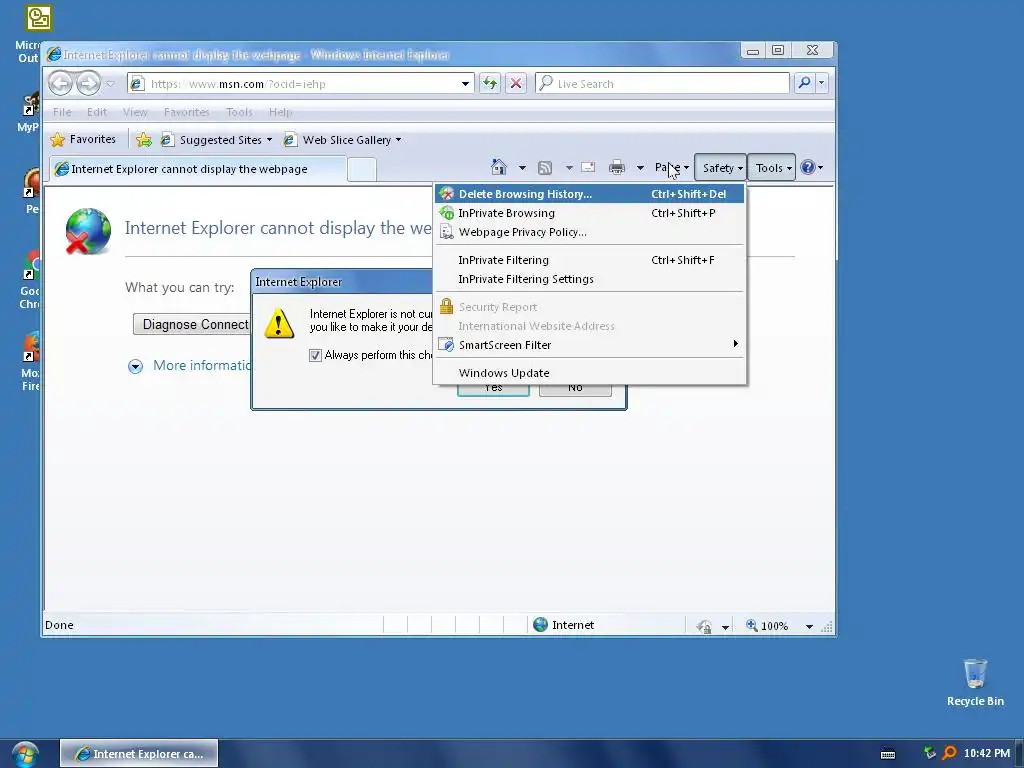The image size is (1024, 768).
Task: Click the Live Search magnifier button
Action: click(x=805, y=83)
